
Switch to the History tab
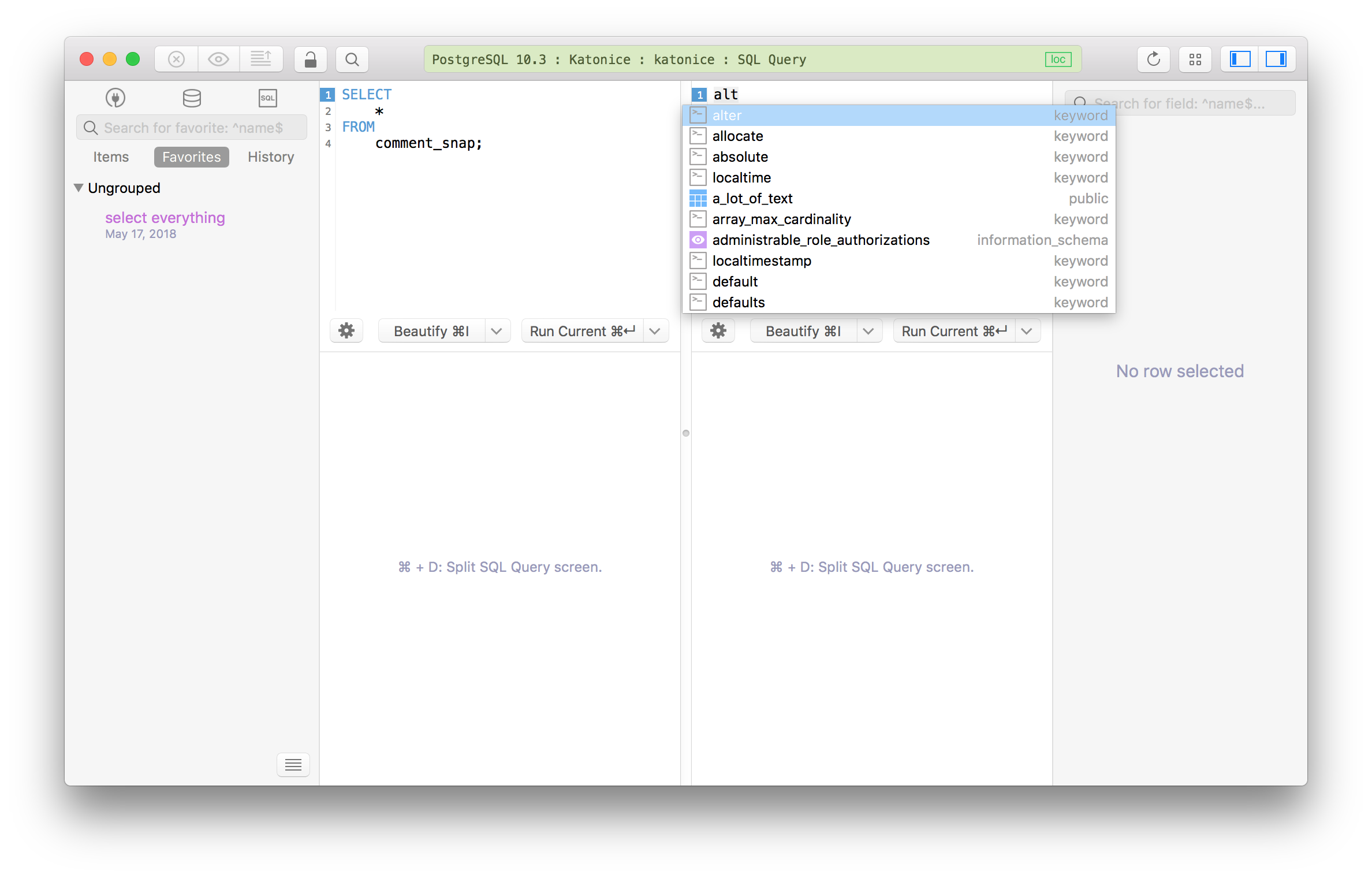pyautogui.click(x=271, y=157)
